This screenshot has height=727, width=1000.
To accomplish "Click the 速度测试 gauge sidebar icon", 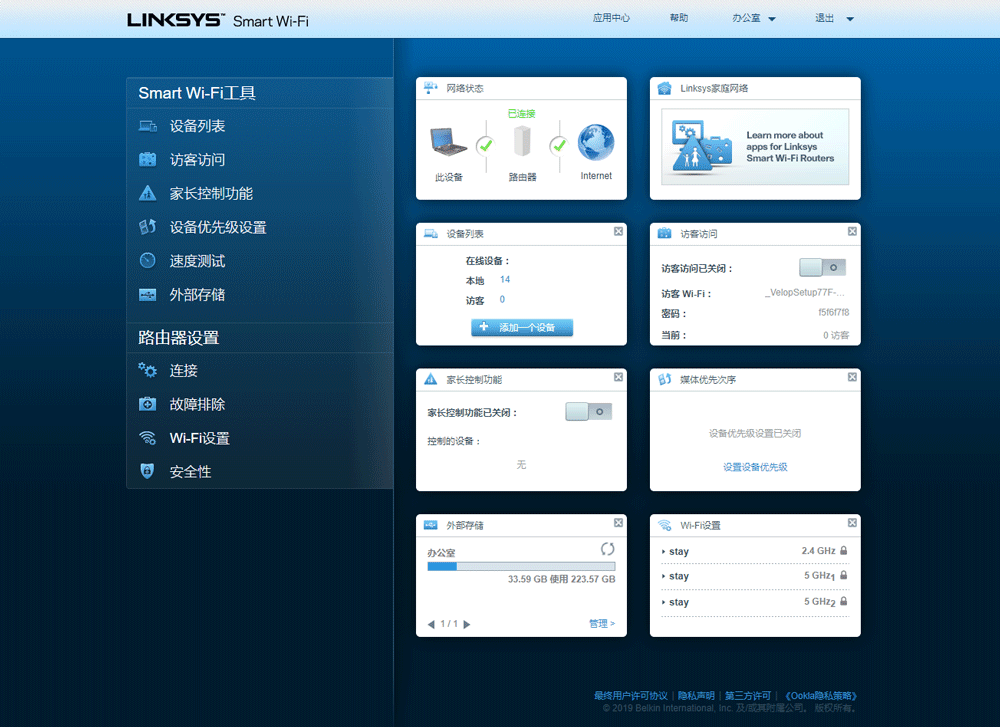I will point(147,260).
